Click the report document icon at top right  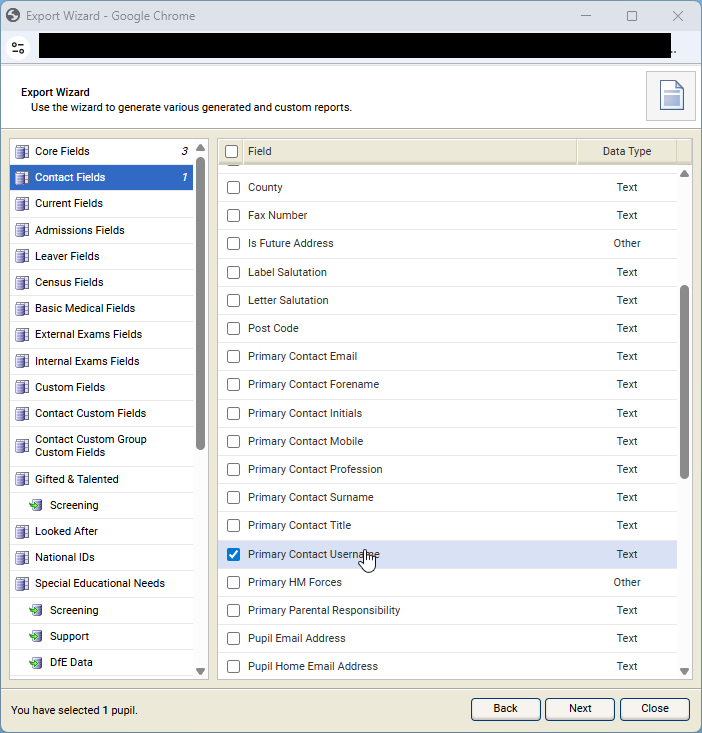671,96
